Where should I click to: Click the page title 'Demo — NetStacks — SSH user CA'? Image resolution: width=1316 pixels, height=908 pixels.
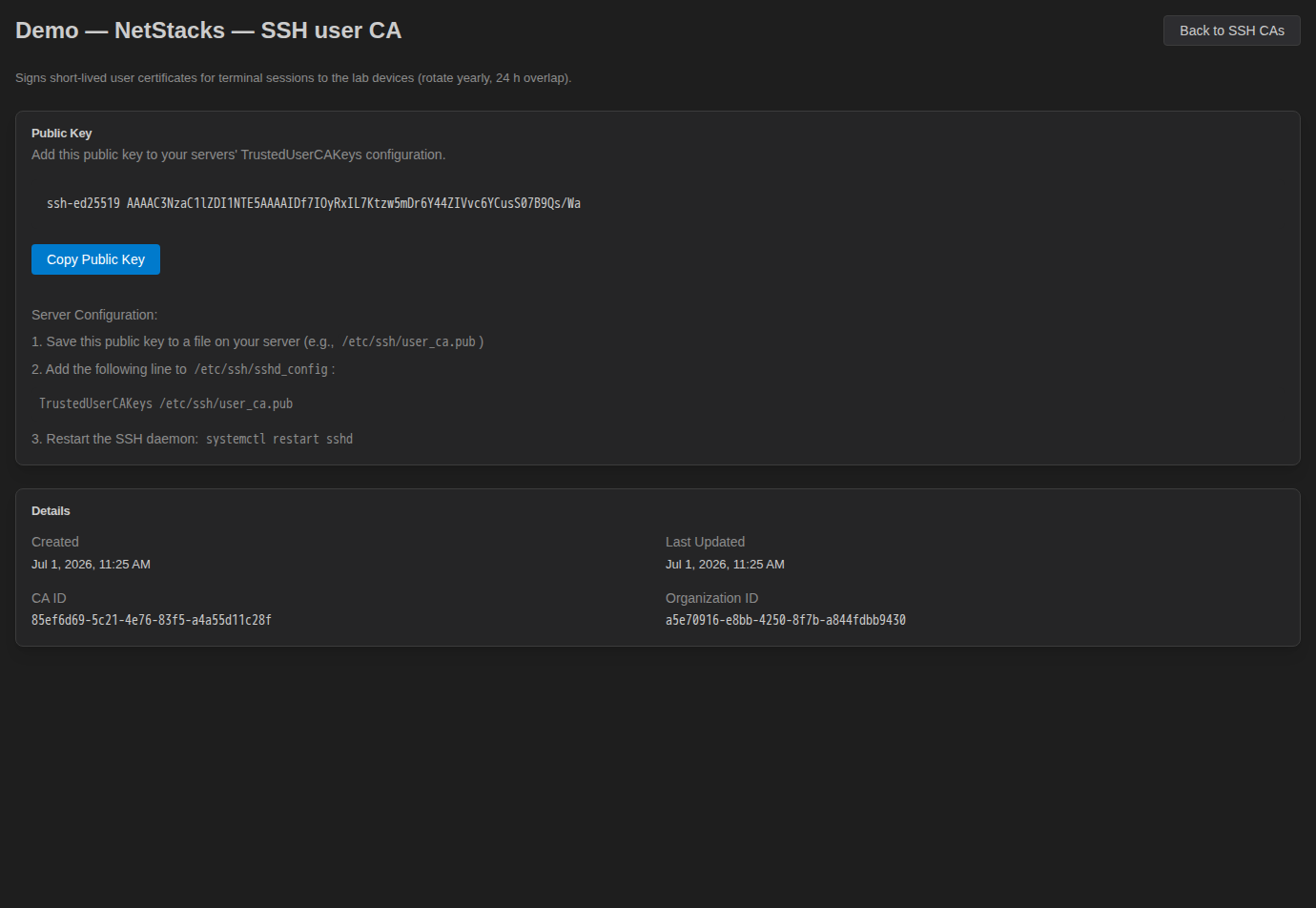click(208, 31)
